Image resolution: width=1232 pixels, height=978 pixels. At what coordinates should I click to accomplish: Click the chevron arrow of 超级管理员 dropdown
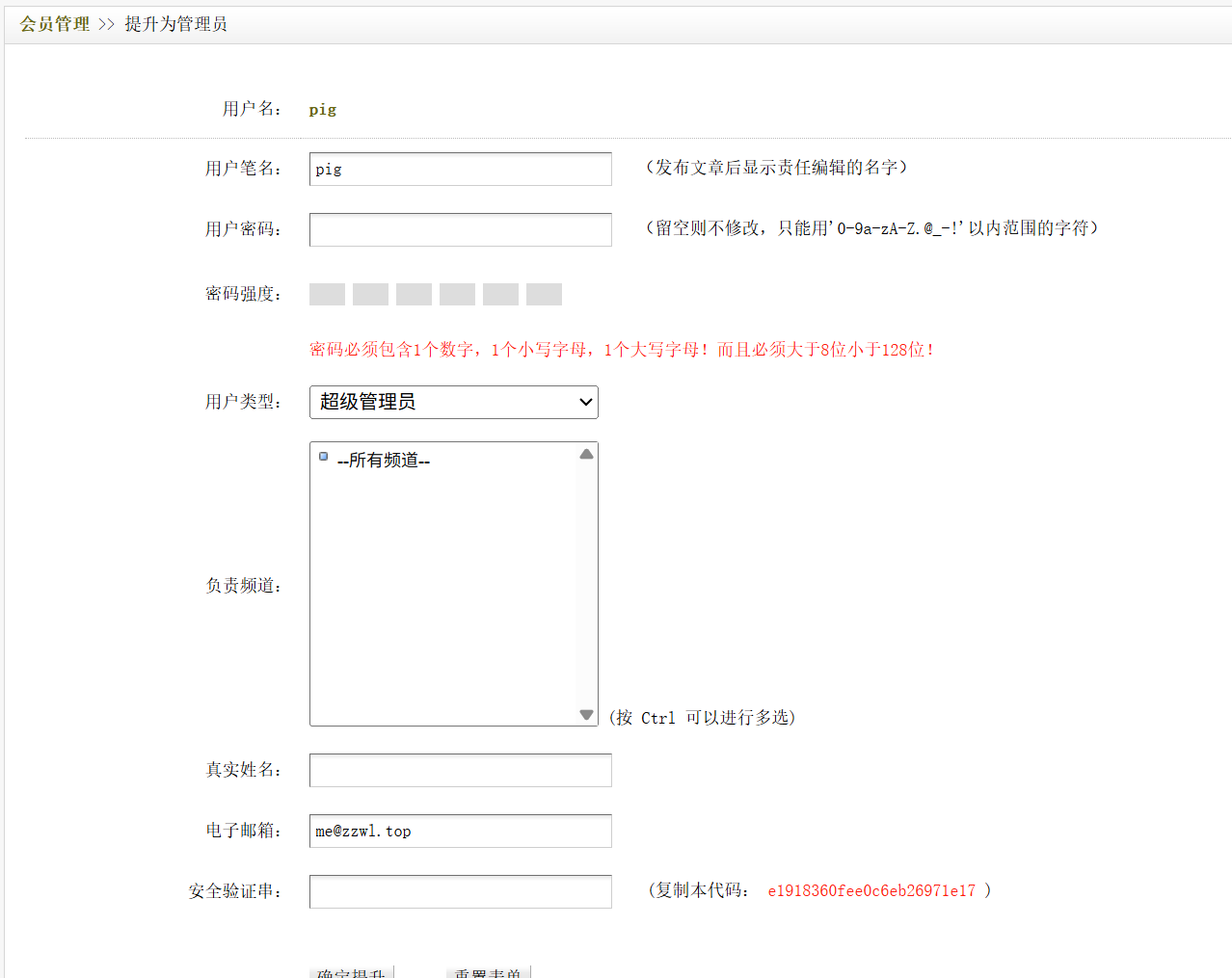(x=585, y=402)
